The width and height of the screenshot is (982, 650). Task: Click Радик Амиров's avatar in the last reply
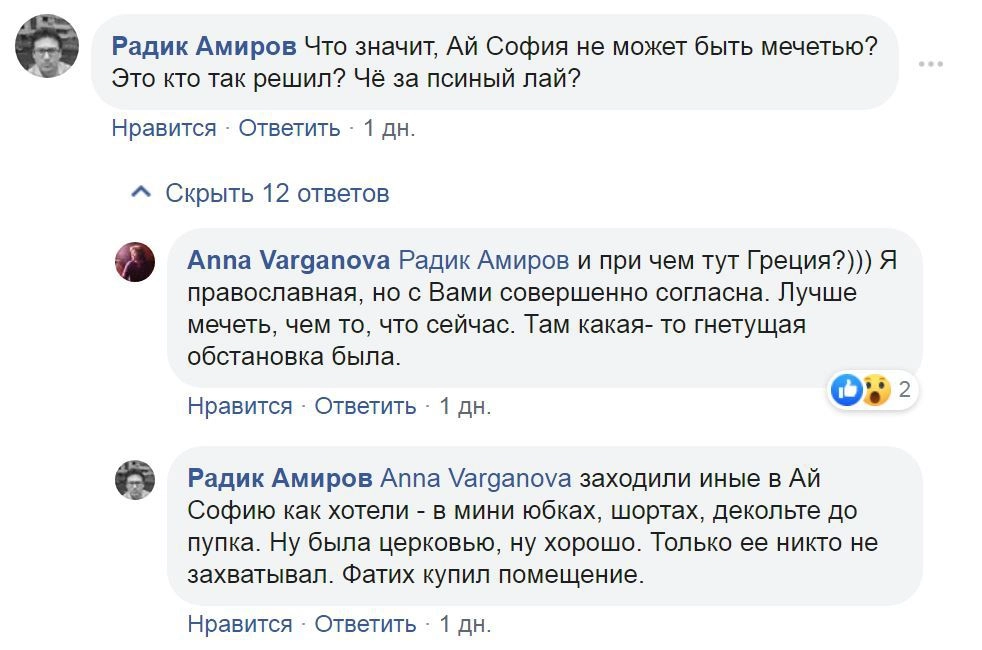(136, 480)
